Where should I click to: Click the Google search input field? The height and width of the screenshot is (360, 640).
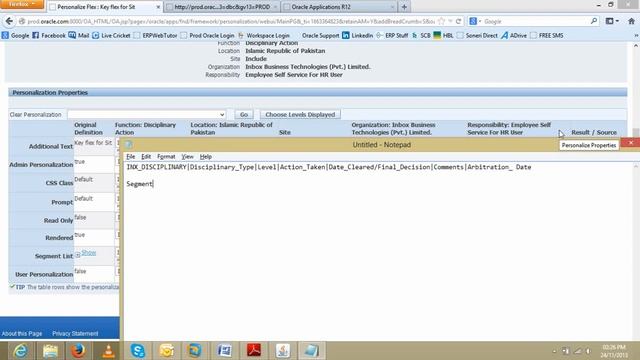536,21
